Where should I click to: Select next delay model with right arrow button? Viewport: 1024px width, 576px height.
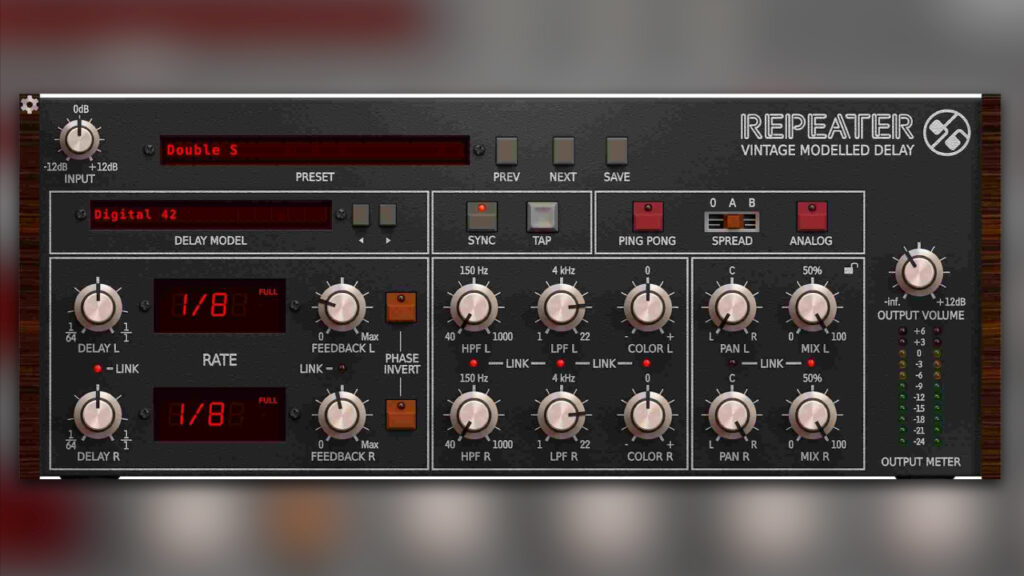pos(388,215)
